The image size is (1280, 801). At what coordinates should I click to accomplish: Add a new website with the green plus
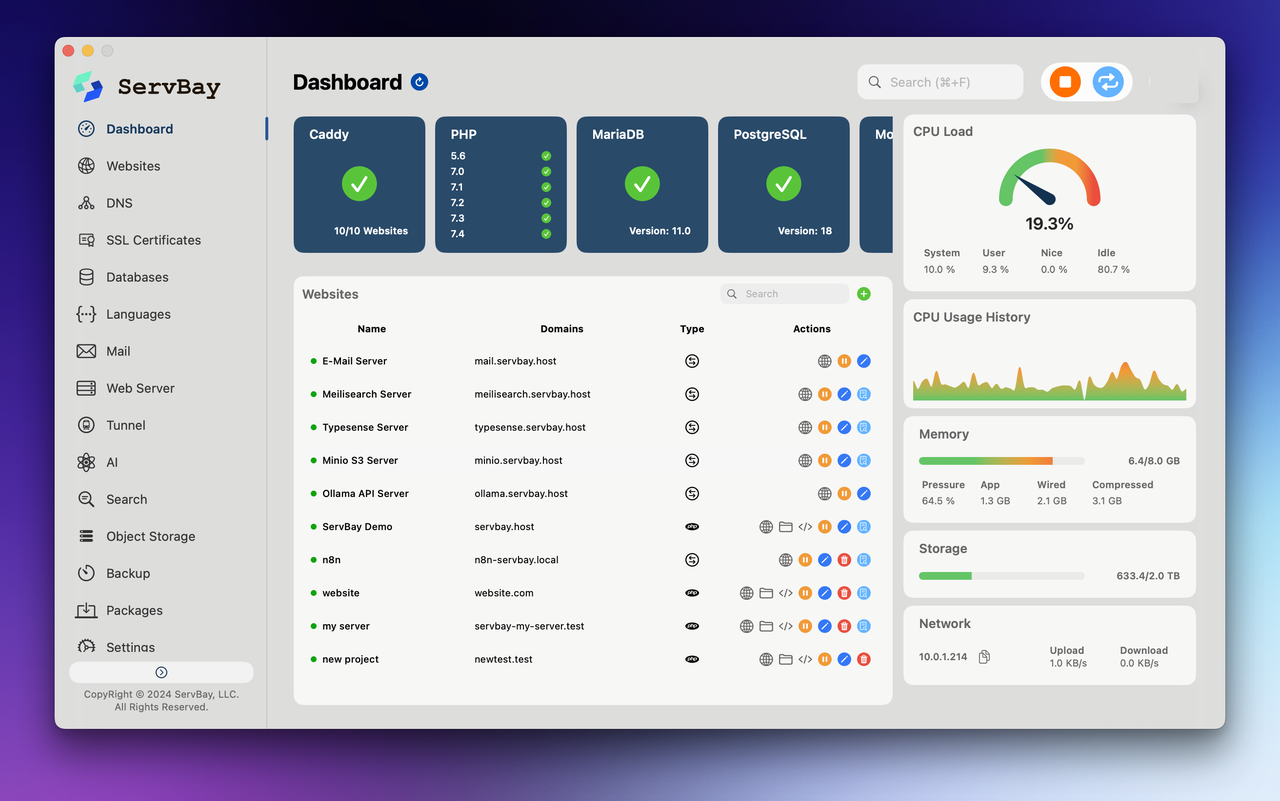click(864, 294)
